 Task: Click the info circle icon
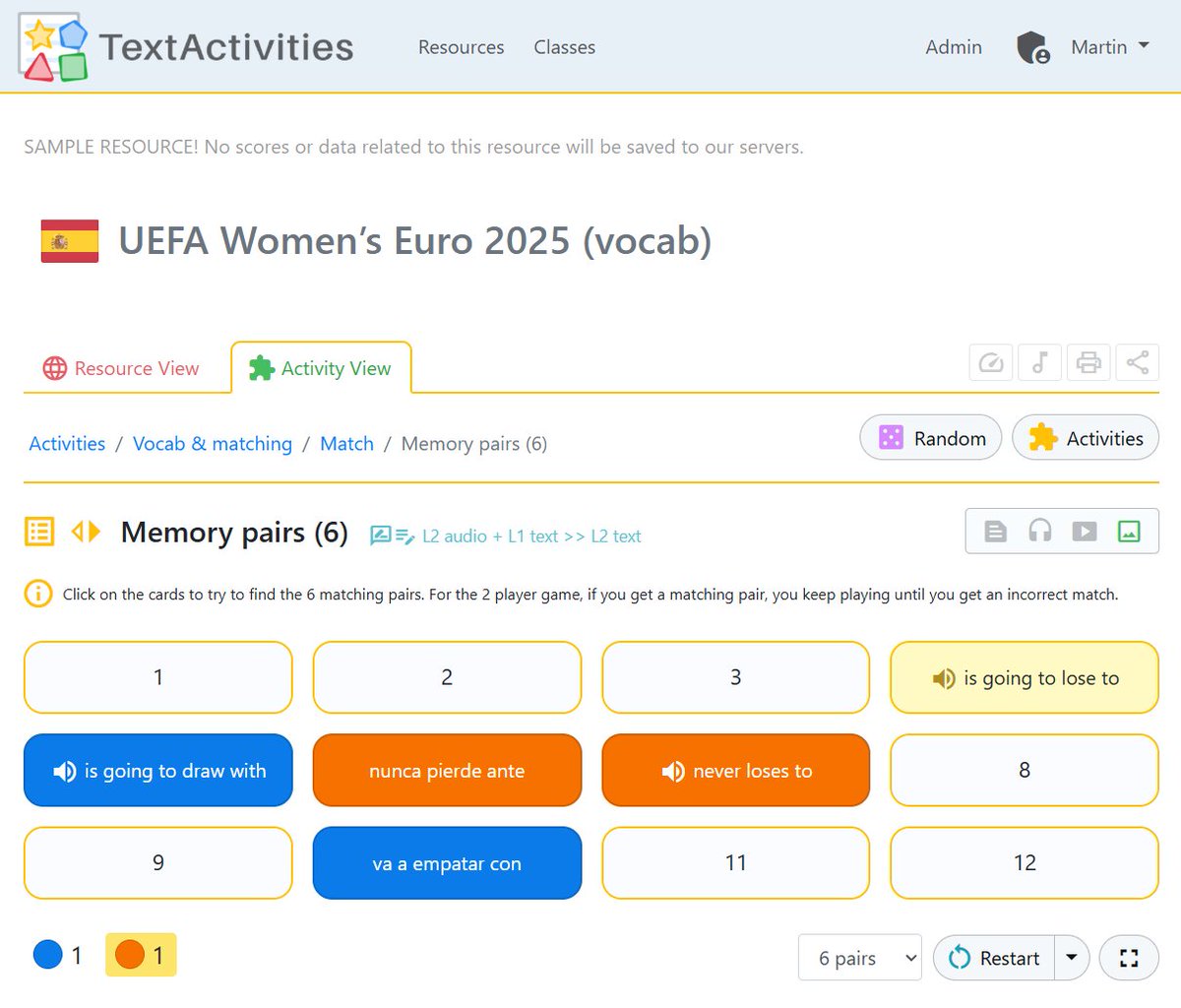(x=37, y=594)
